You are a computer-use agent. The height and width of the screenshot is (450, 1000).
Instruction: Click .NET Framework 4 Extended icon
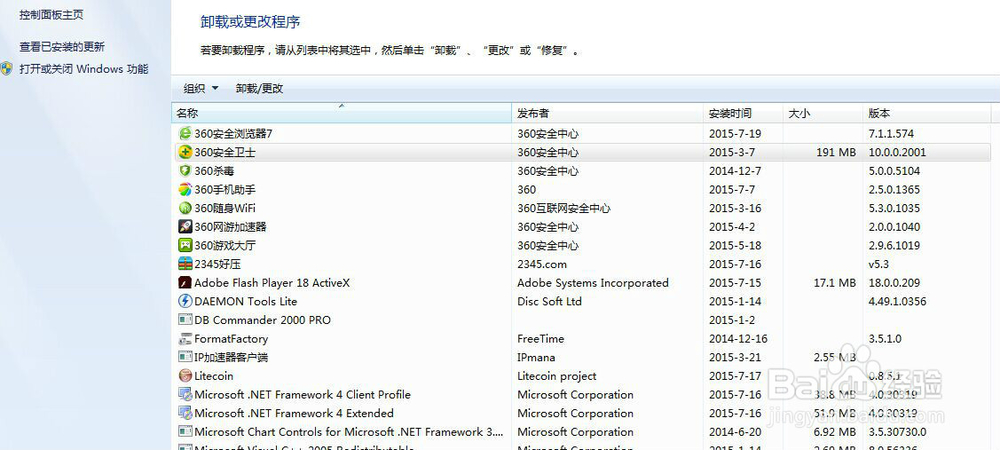185,413
